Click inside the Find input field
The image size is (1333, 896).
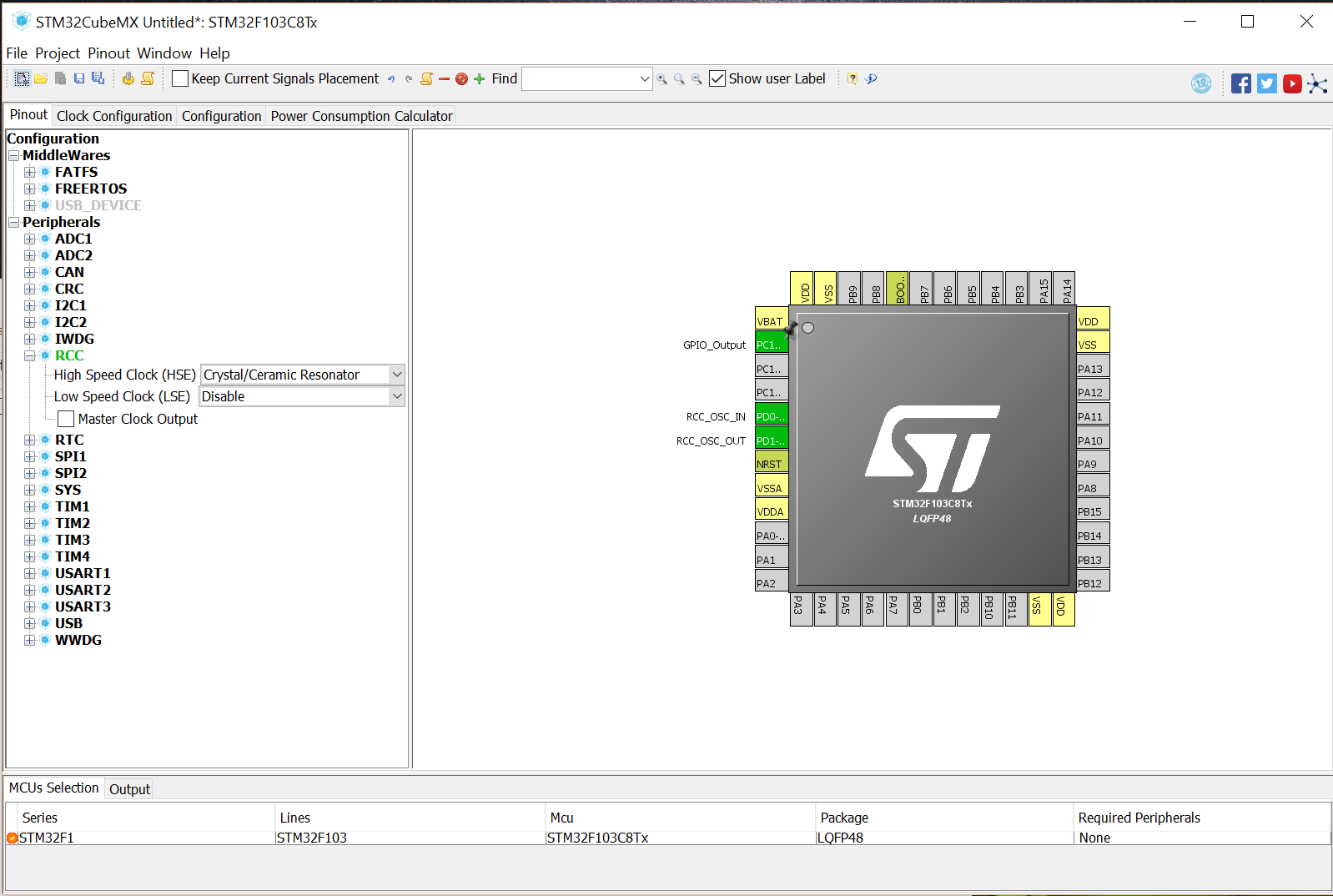[580, 78]
